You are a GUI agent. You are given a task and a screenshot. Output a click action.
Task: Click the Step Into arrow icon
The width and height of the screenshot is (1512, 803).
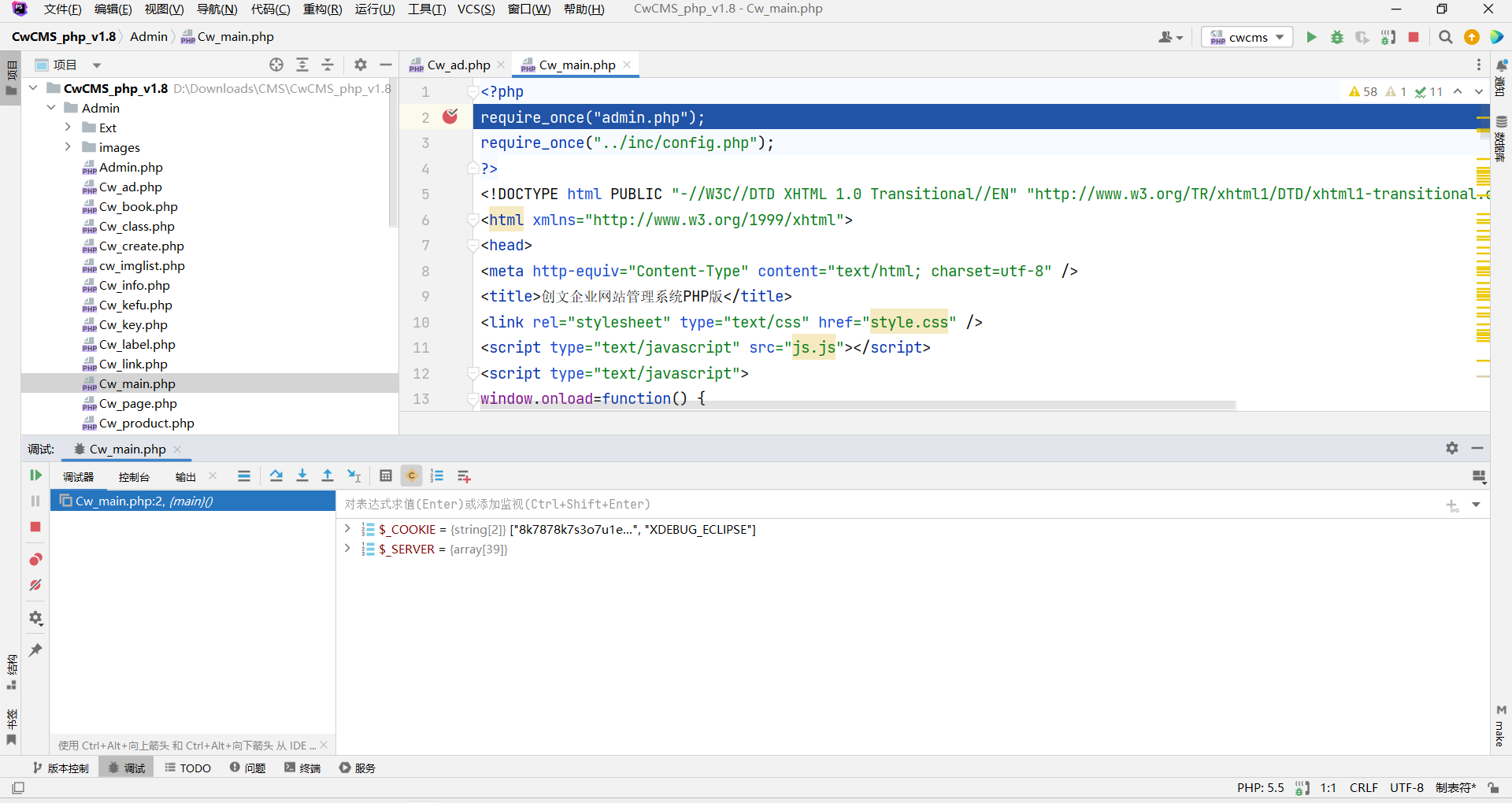(302, 476)
